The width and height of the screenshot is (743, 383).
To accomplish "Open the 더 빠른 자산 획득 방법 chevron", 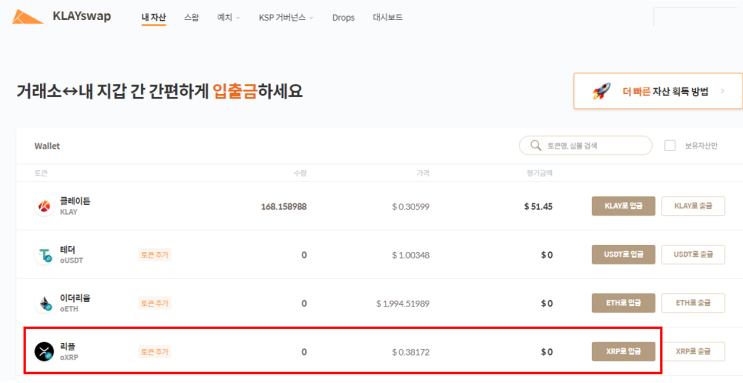I will (x=723, y=91).
